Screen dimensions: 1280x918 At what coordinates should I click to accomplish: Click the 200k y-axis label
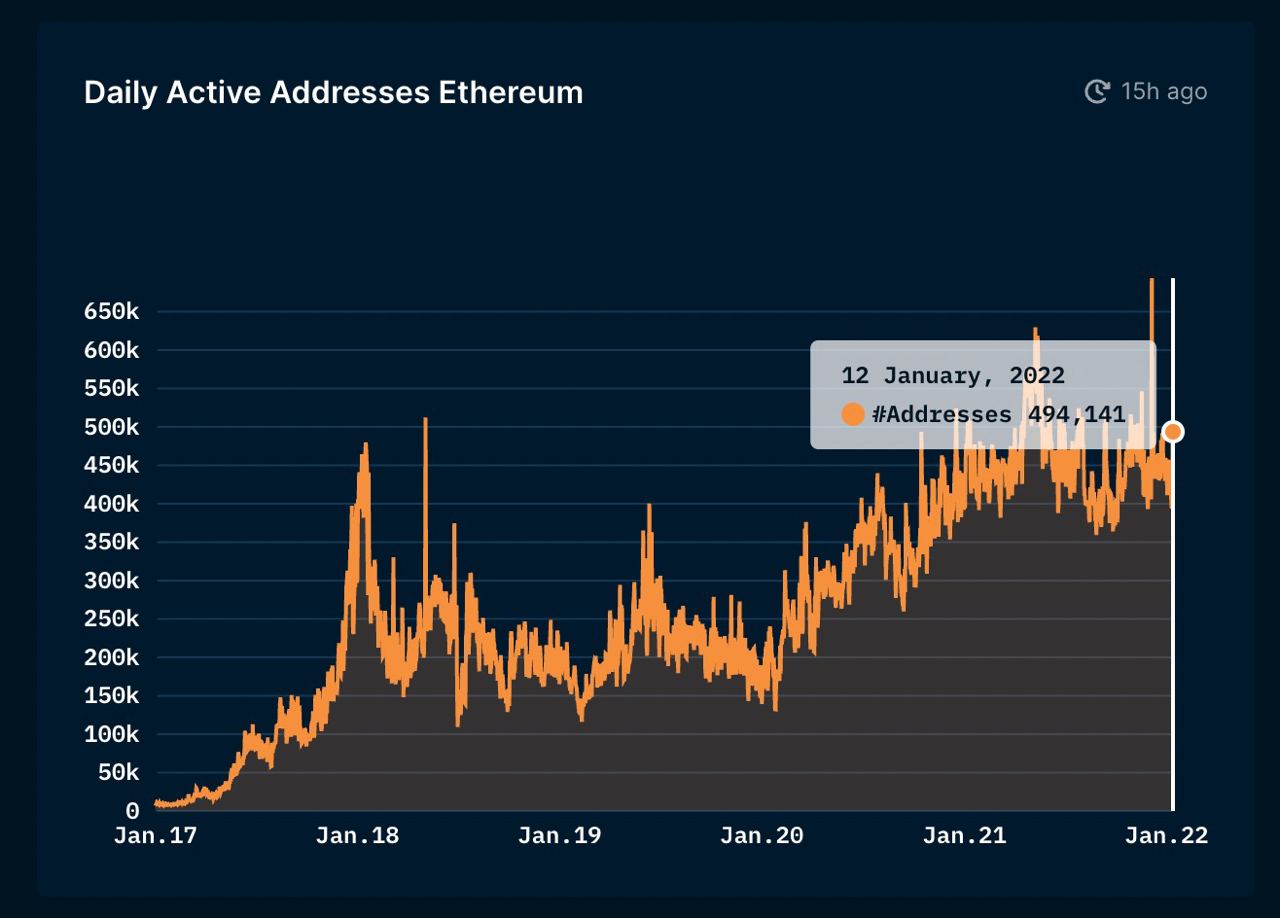pyautogui.click(x=111, y=657)
